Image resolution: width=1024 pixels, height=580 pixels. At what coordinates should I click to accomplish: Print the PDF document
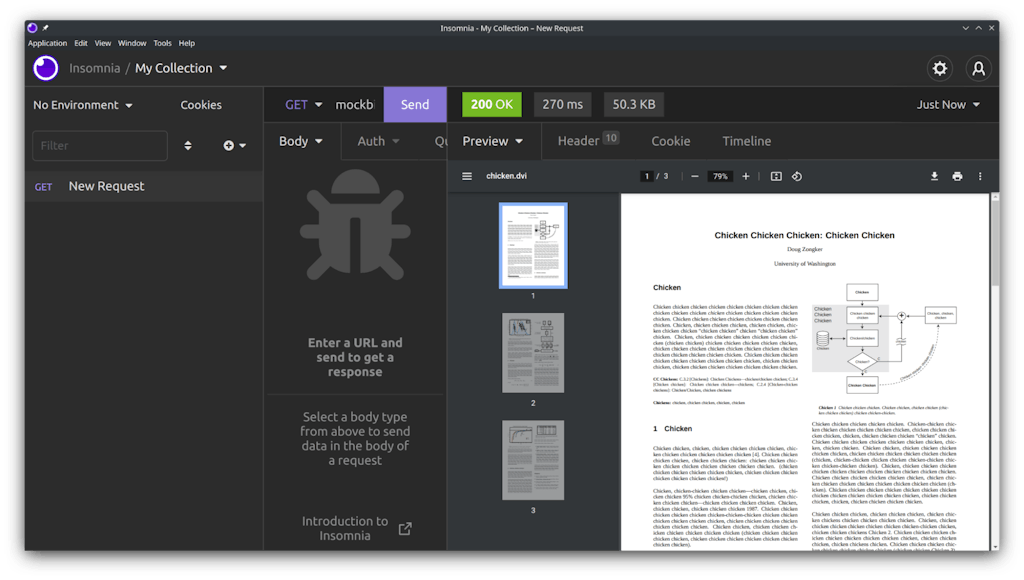957,176
